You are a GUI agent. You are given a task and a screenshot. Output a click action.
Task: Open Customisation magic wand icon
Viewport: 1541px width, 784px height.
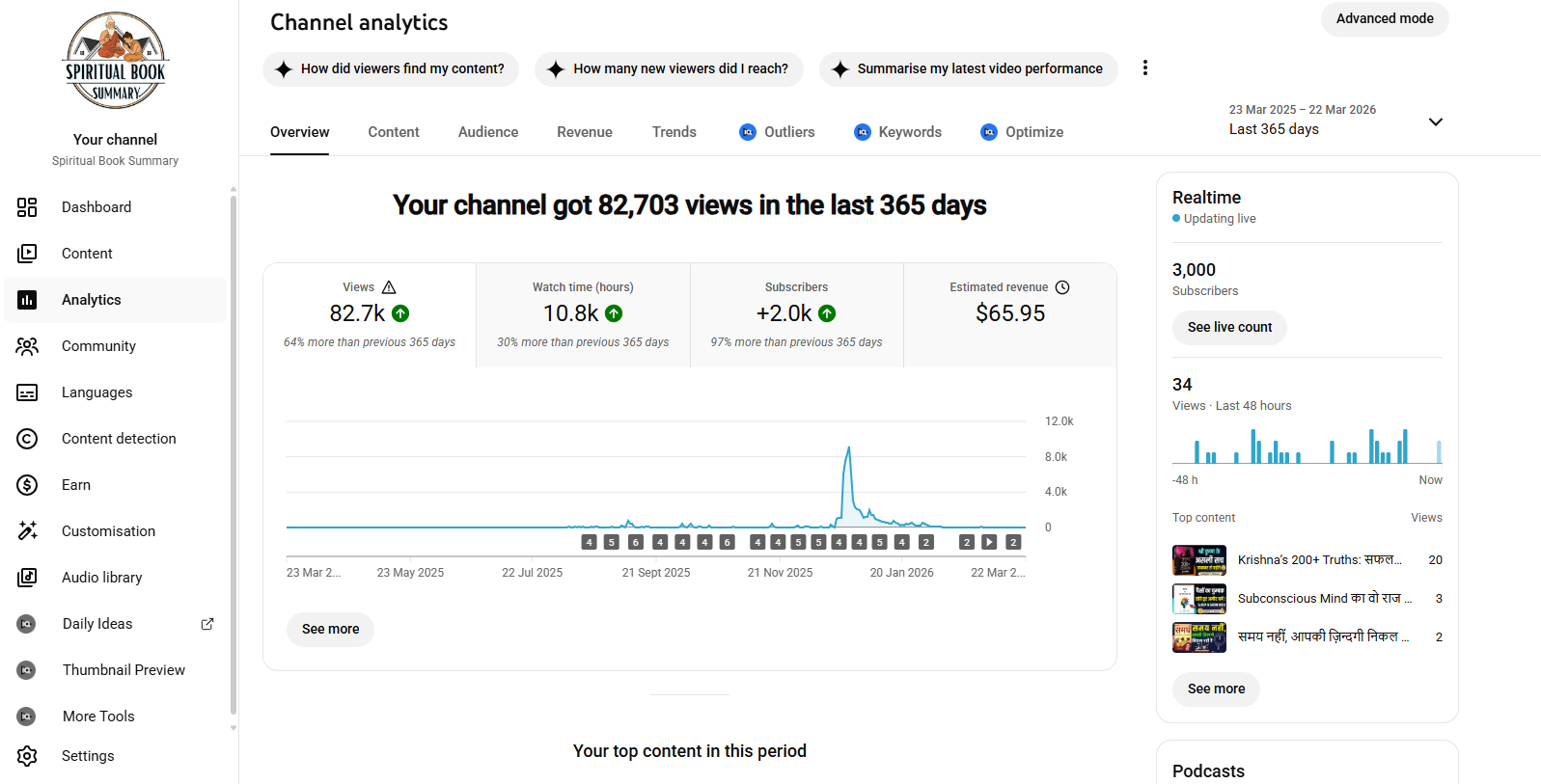27,531
